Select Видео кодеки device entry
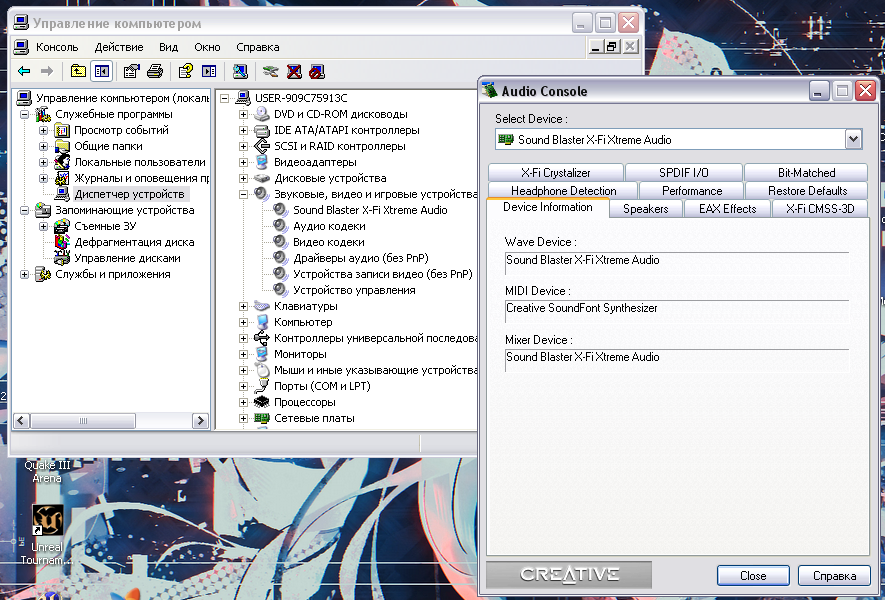Screen dimensions: 885x600 [x=328, y=242]
